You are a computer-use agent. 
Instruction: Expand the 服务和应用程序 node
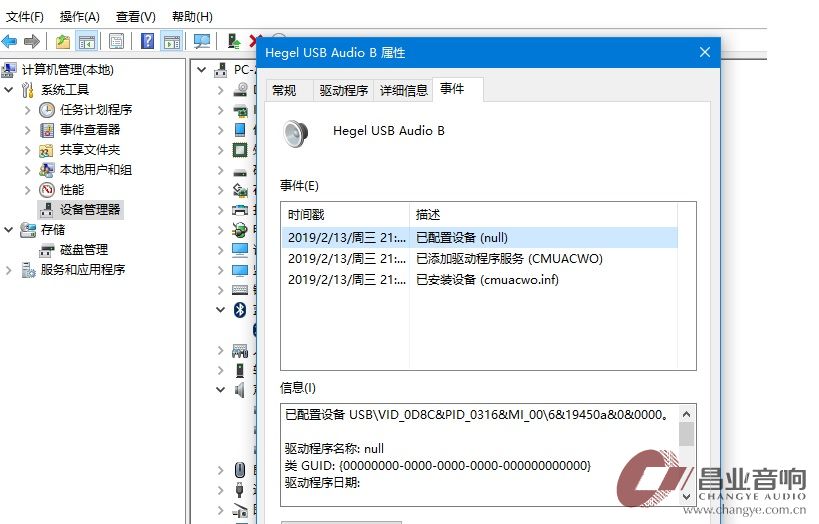tap(8, 270)
